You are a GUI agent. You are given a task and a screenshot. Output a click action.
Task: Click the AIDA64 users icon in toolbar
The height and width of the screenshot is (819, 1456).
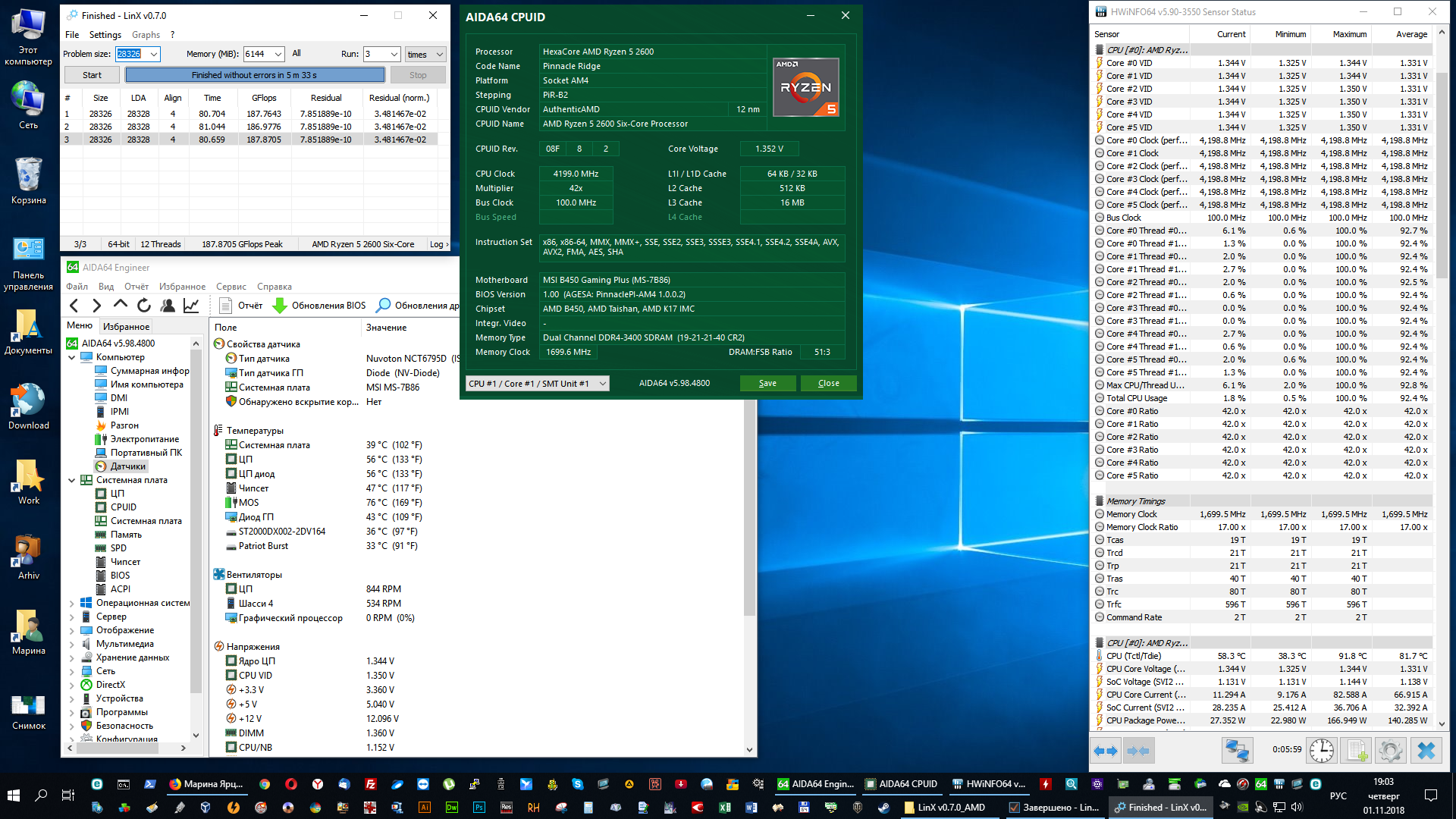click(x=168, y=306)
